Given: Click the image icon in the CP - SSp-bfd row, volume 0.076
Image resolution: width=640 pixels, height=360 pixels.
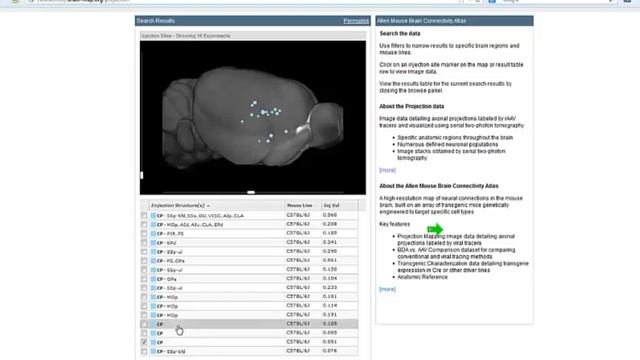Looking at the screenshot, I should pos(153,351).
